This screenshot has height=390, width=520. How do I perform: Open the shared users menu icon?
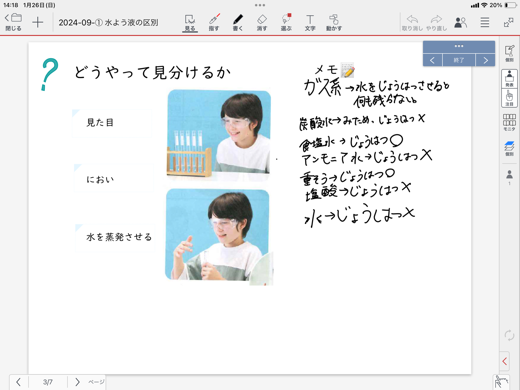pyautogui.click(x=461, y=22)
